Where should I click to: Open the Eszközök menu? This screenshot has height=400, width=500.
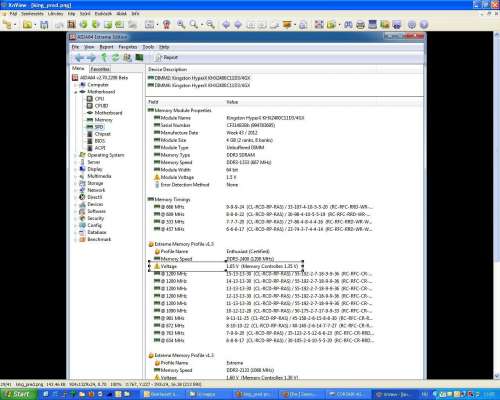pyautogui.click(x=103, y=14)
